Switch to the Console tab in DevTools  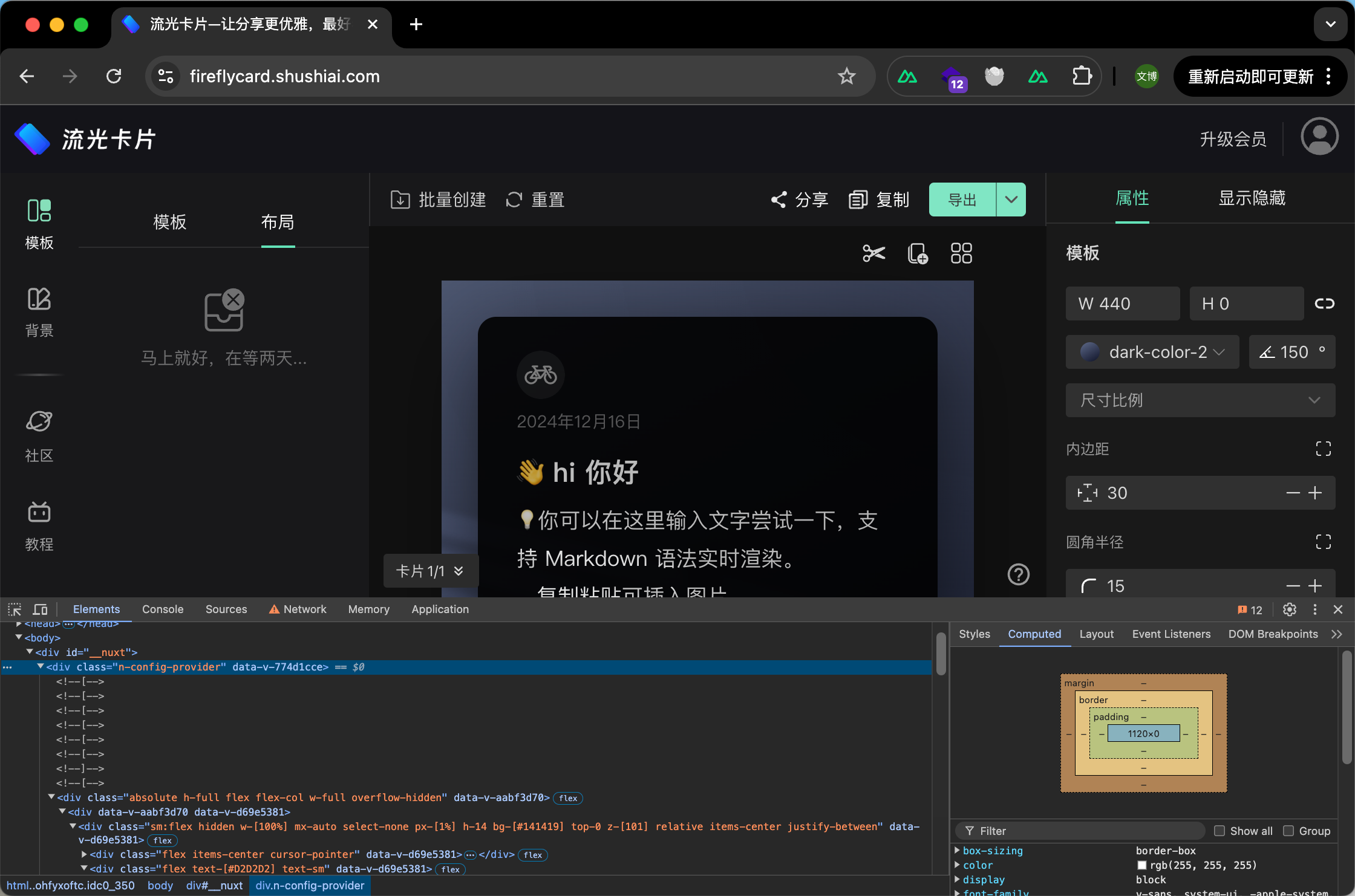tap(162, 609)
